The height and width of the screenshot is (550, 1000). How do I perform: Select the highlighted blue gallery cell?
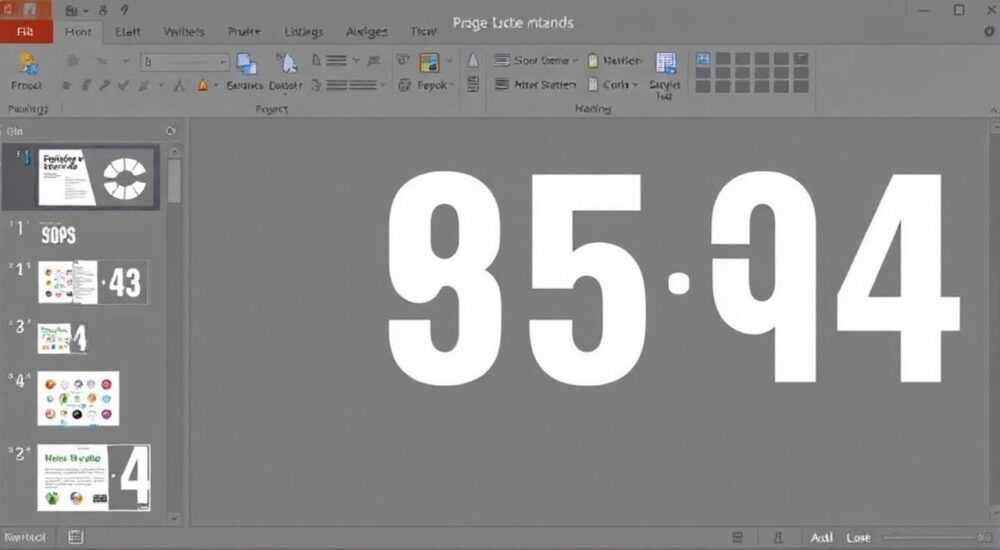point(703,59)
